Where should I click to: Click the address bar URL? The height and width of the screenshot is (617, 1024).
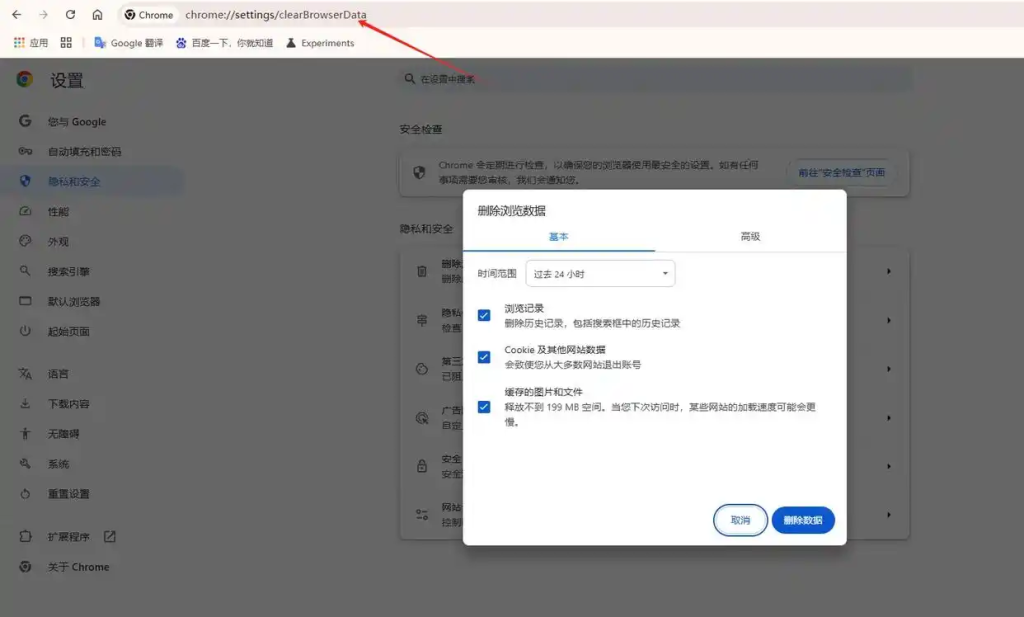(x=276, y=15)
